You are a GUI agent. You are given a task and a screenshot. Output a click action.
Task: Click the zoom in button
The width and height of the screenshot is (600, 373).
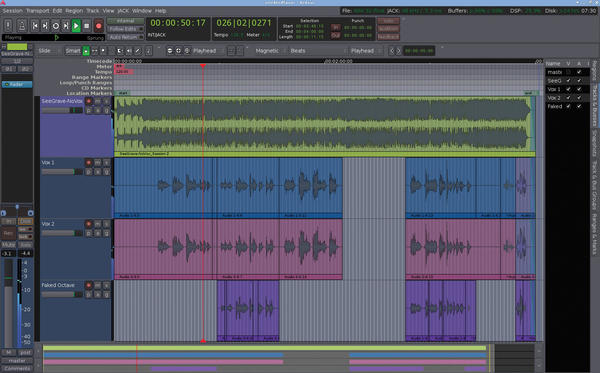click(x=178, y=50)
